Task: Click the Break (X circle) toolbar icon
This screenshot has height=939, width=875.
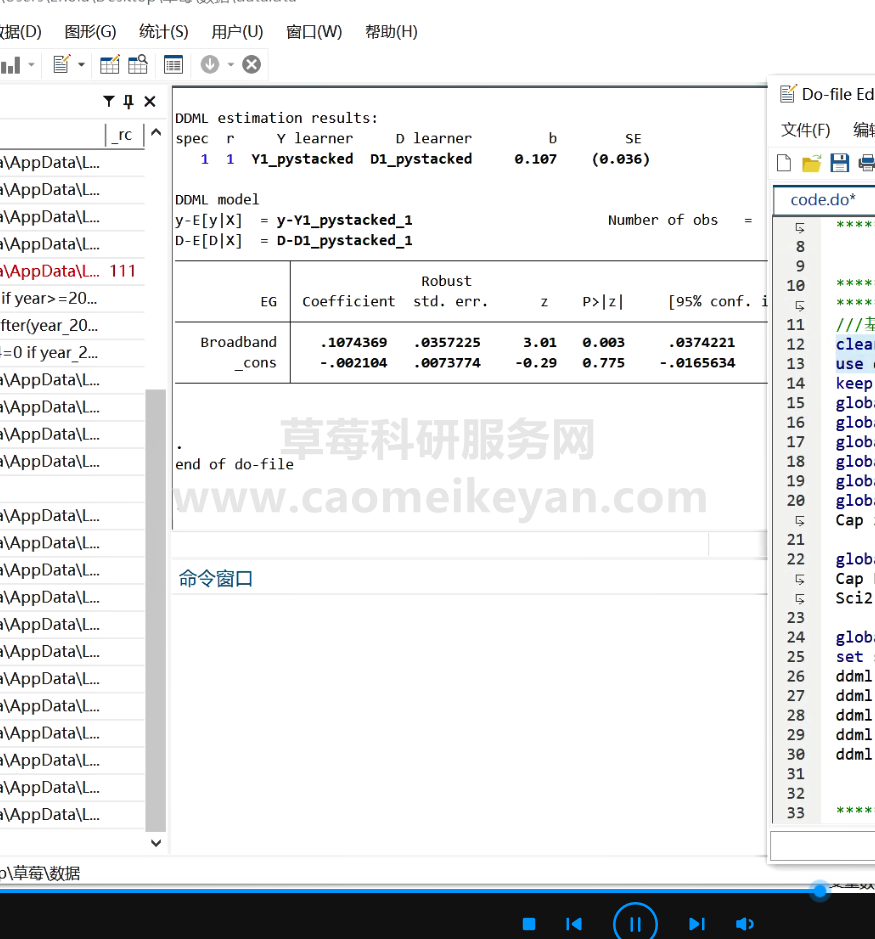Action: pos(252,64)
